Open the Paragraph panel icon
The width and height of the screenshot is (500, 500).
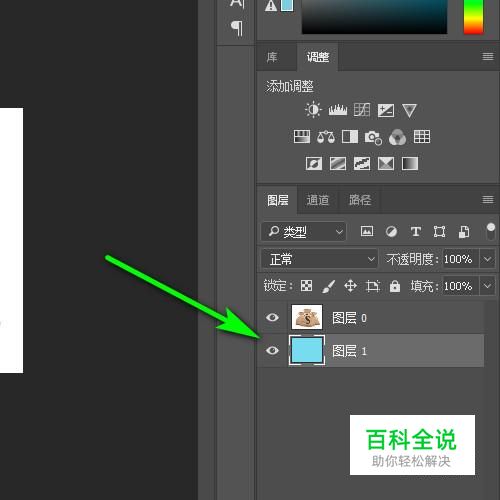click(x=237, y=28)
